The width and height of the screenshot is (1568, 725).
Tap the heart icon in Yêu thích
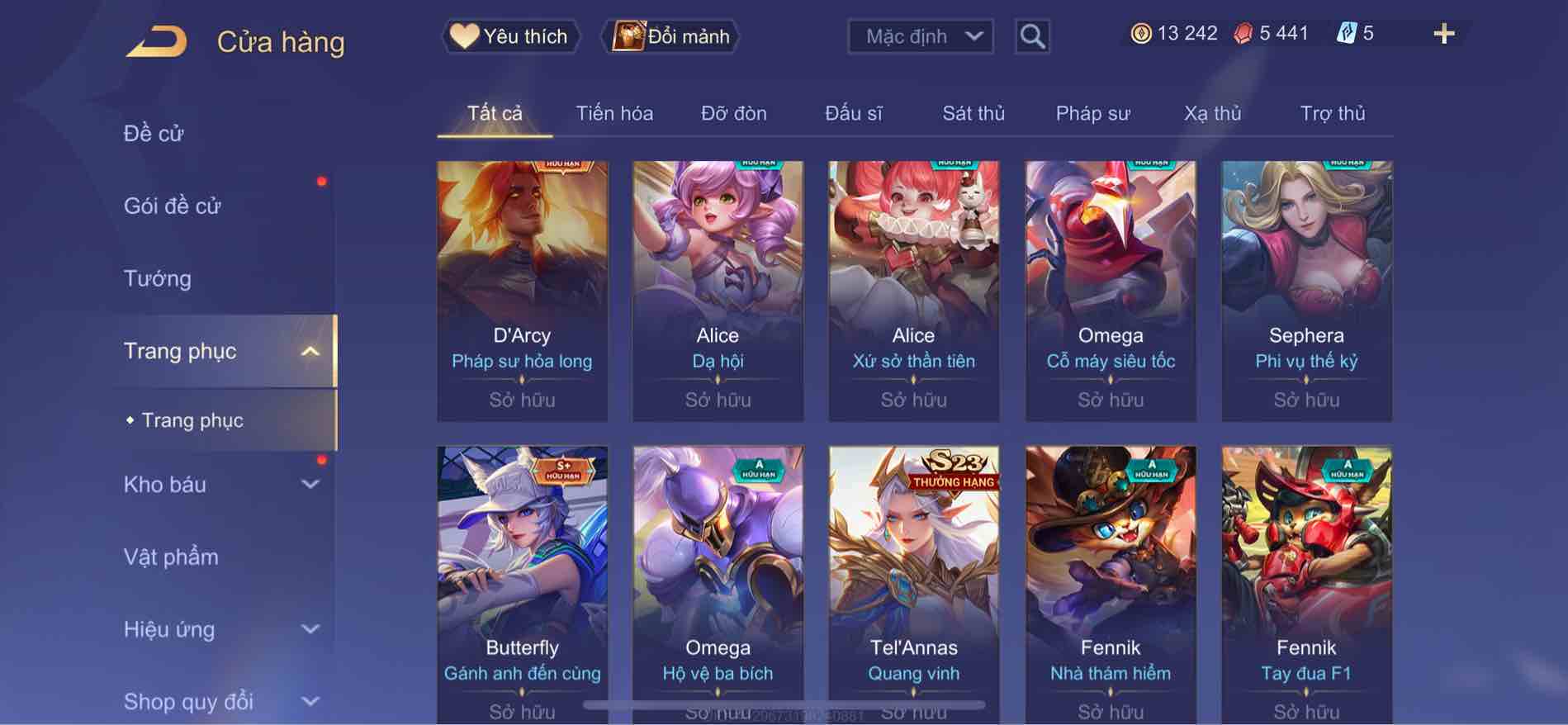click(x=464, y=36)
